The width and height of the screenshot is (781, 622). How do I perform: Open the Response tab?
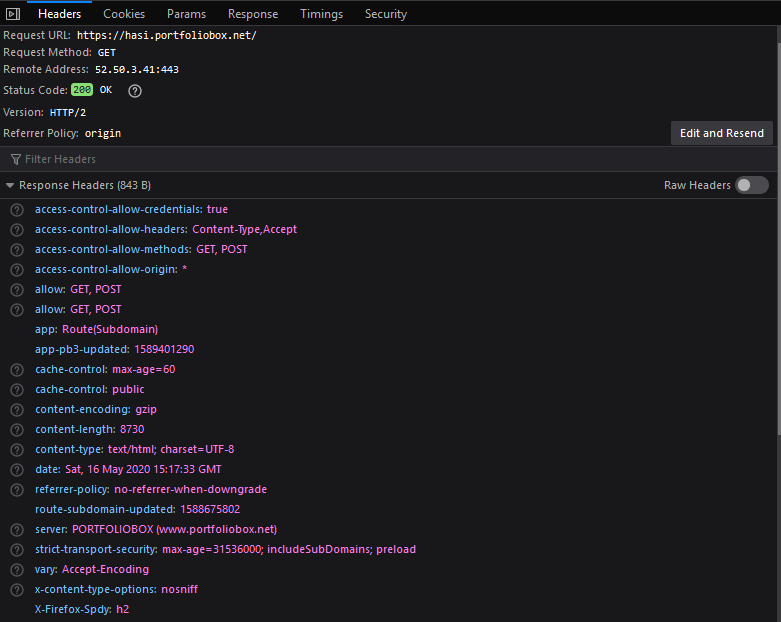point(253,14)
